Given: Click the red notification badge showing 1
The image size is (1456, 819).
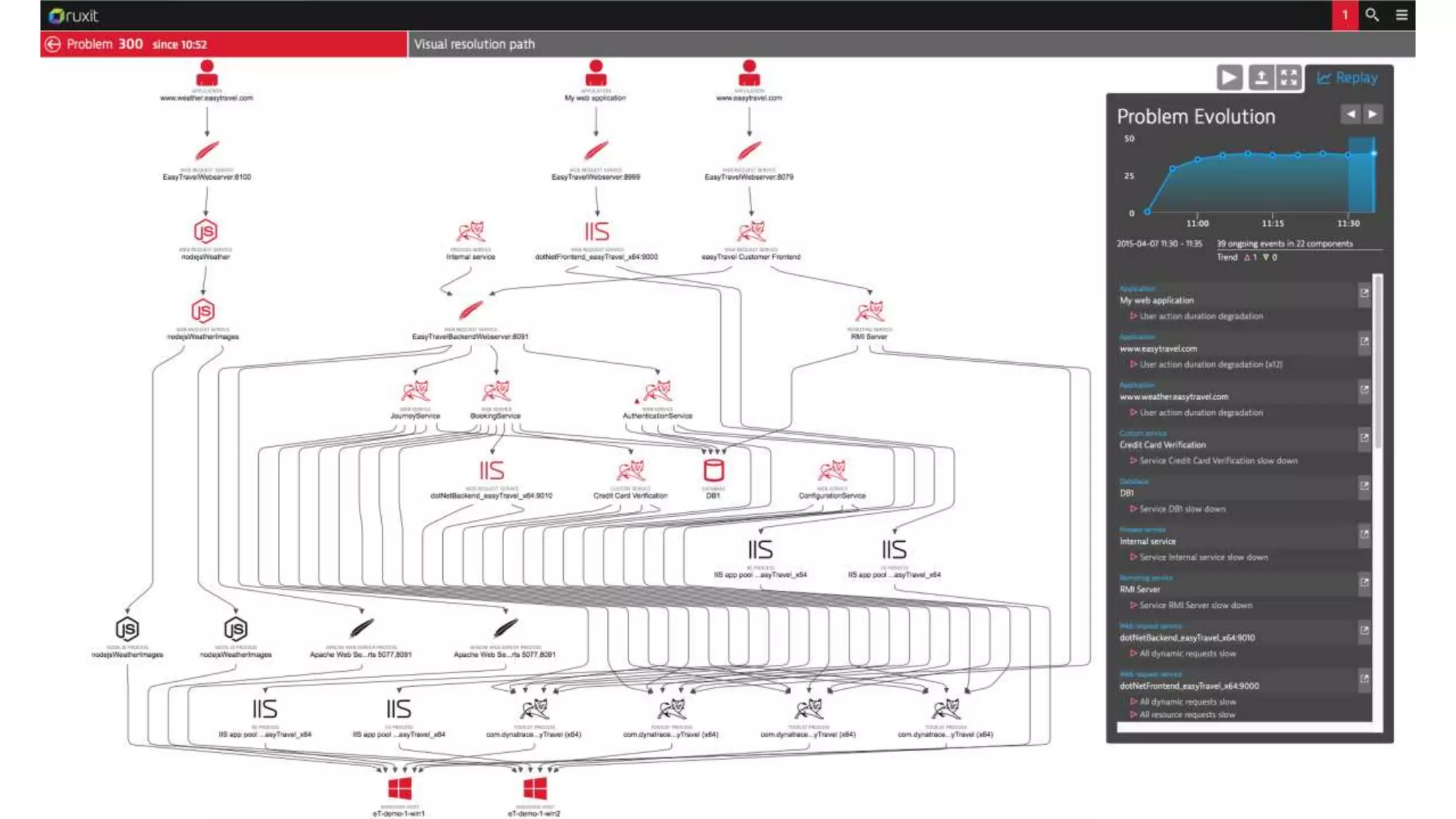Looking at the screenshot, I should pyautogui.click(x=1344, y=15).
